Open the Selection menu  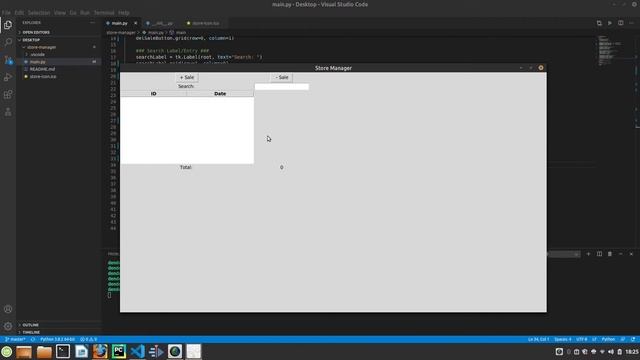pyautogui.click(x=39, y=13)
